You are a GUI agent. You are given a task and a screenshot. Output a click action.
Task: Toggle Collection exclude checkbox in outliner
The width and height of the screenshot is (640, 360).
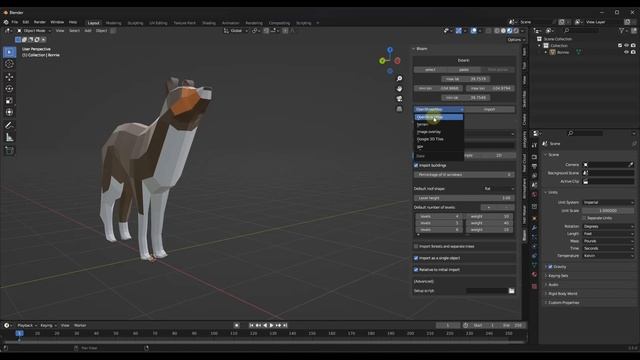click(620, 46)
